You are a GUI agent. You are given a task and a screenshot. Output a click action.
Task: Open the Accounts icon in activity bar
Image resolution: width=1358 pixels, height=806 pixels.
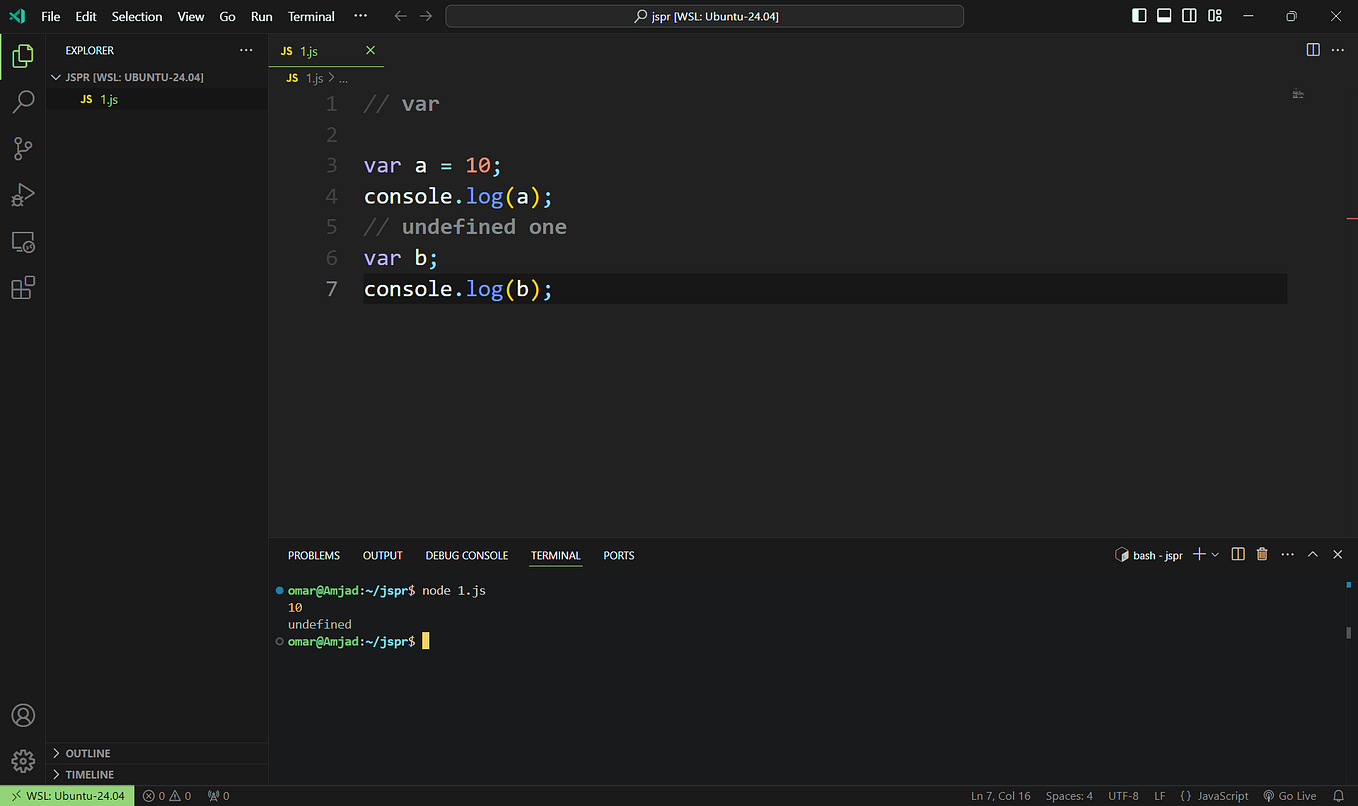tap(23, 715)
